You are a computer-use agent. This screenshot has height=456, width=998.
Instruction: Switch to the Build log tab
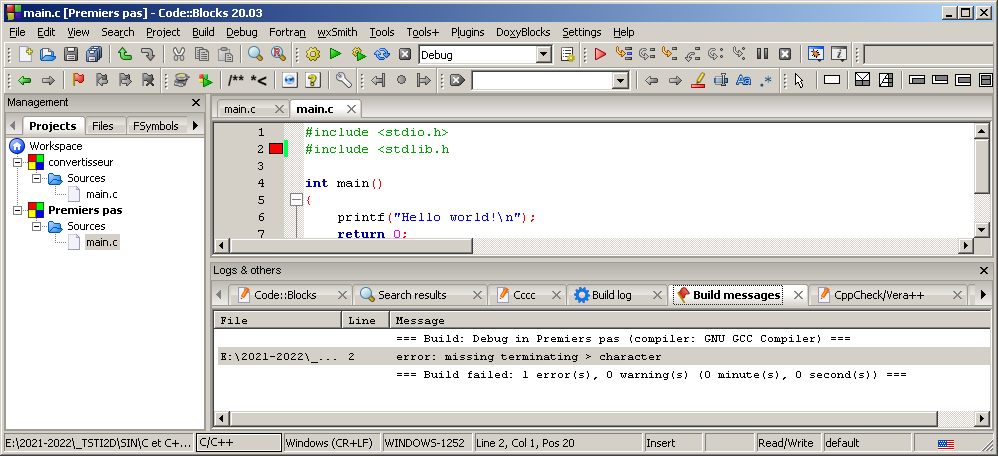(x=612, y=295)
